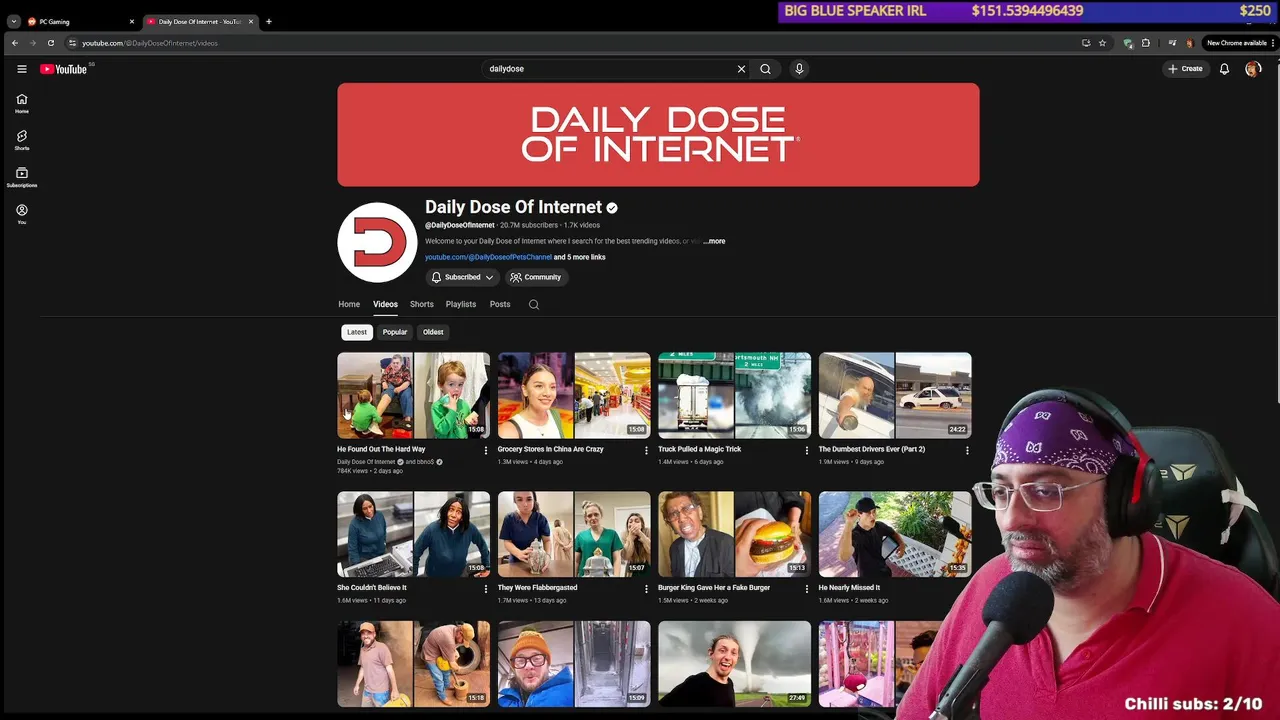Open The Dumbest Drivers Ever thumbnail
Screen dimensions: 1280x720
(x=895, y=395)
